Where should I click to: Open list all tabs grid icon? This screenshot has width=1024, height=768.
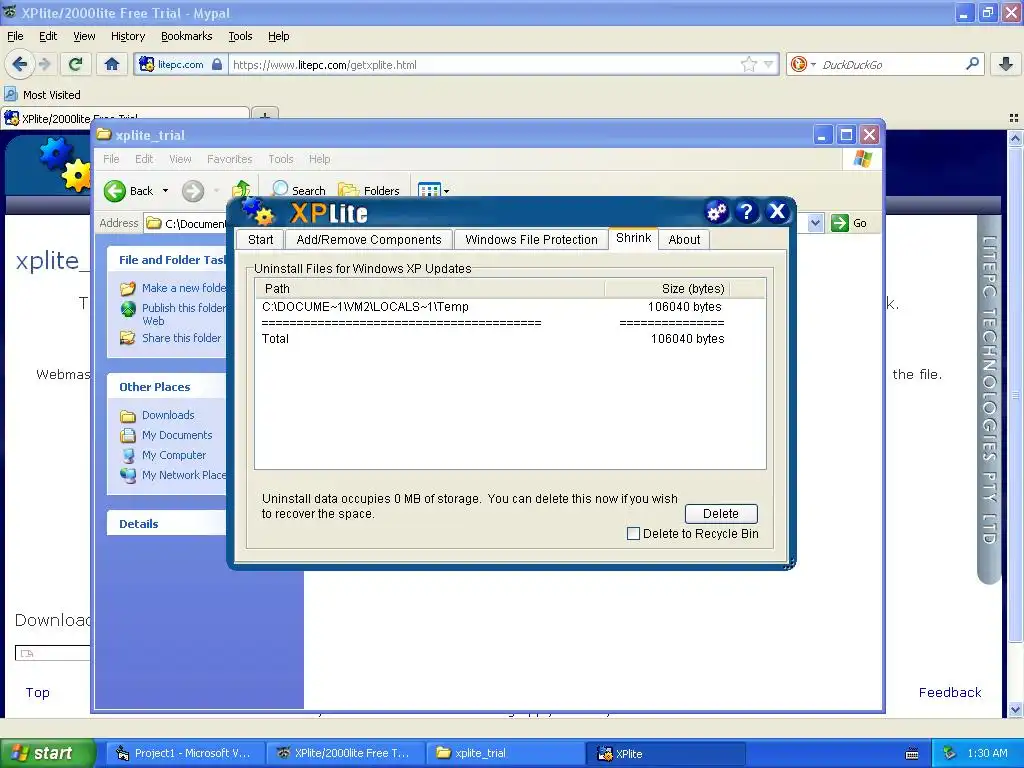pyautogui.click(x=1014, y=118)
